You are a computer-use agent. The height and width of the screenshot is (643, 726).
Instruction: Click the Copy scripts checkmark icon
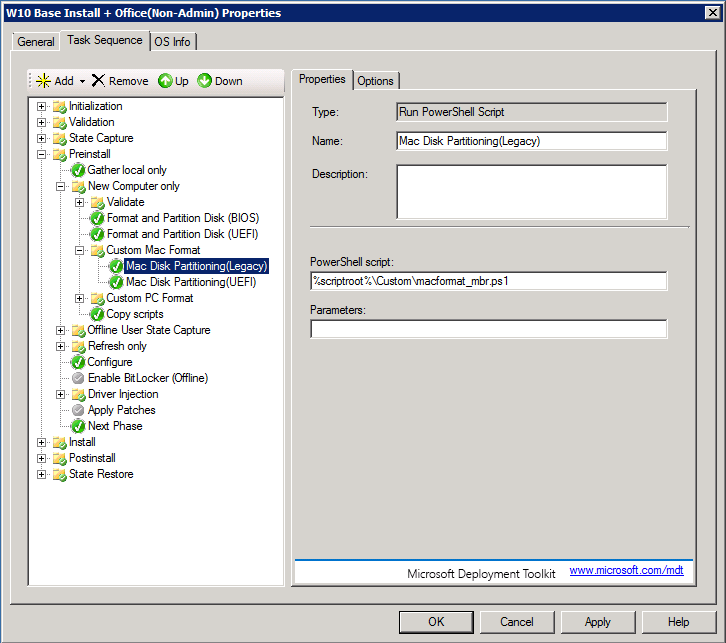[x=97, y=315]
